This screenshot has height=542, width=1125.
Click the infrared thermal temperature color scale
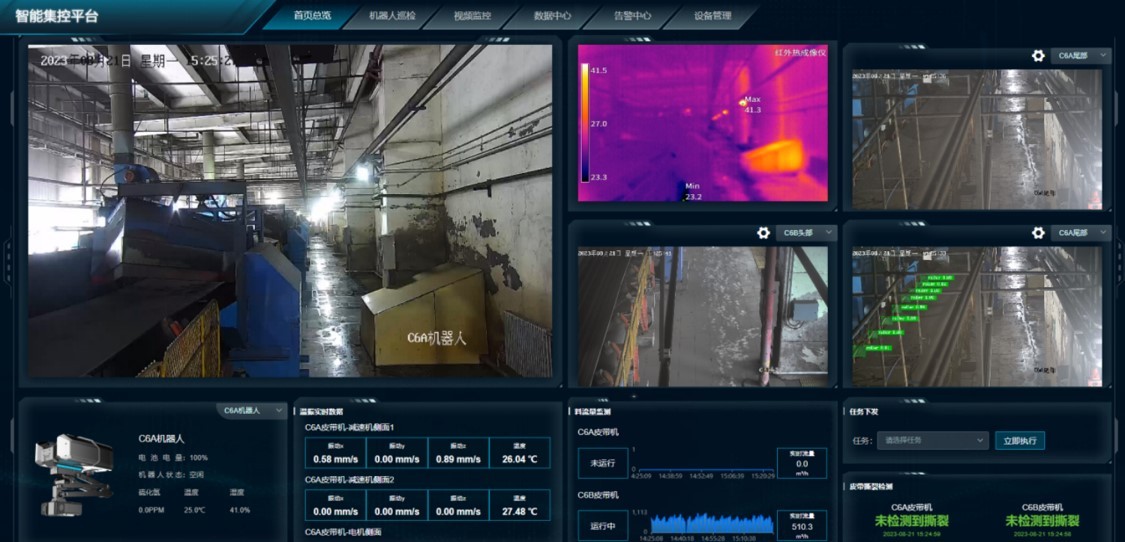pyautogui.click(x=585, y=122)
